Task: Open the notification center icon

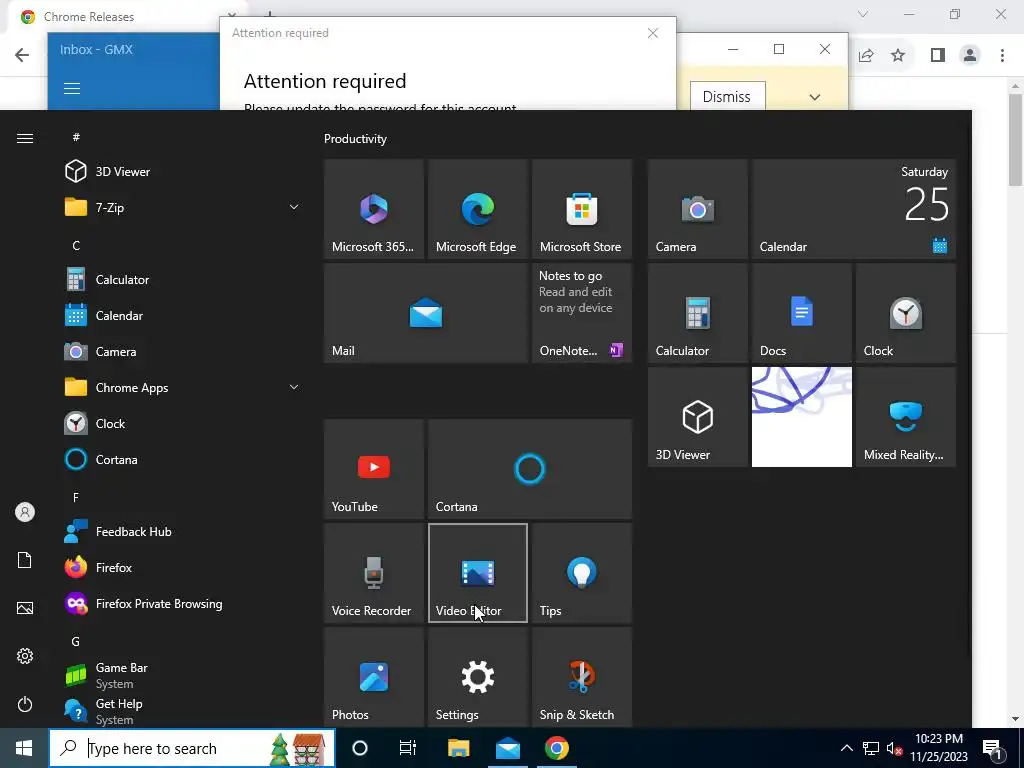Action: tap(993, 749)
